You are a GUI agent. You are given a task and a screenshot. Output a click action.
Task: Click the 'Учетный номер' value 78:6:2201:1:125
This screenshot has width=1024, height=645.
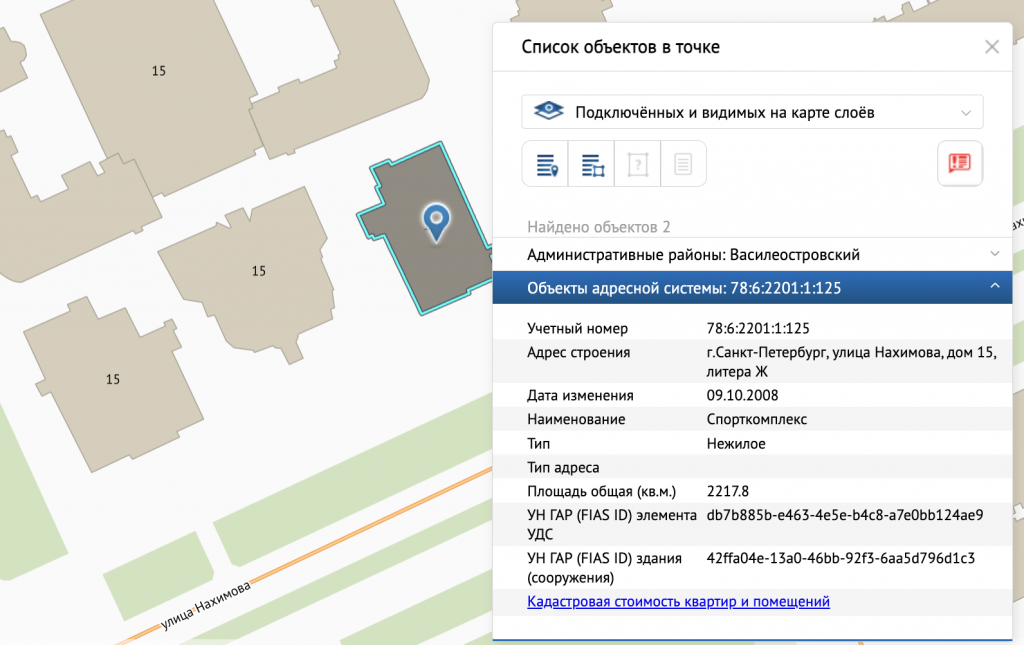[757, 328]
